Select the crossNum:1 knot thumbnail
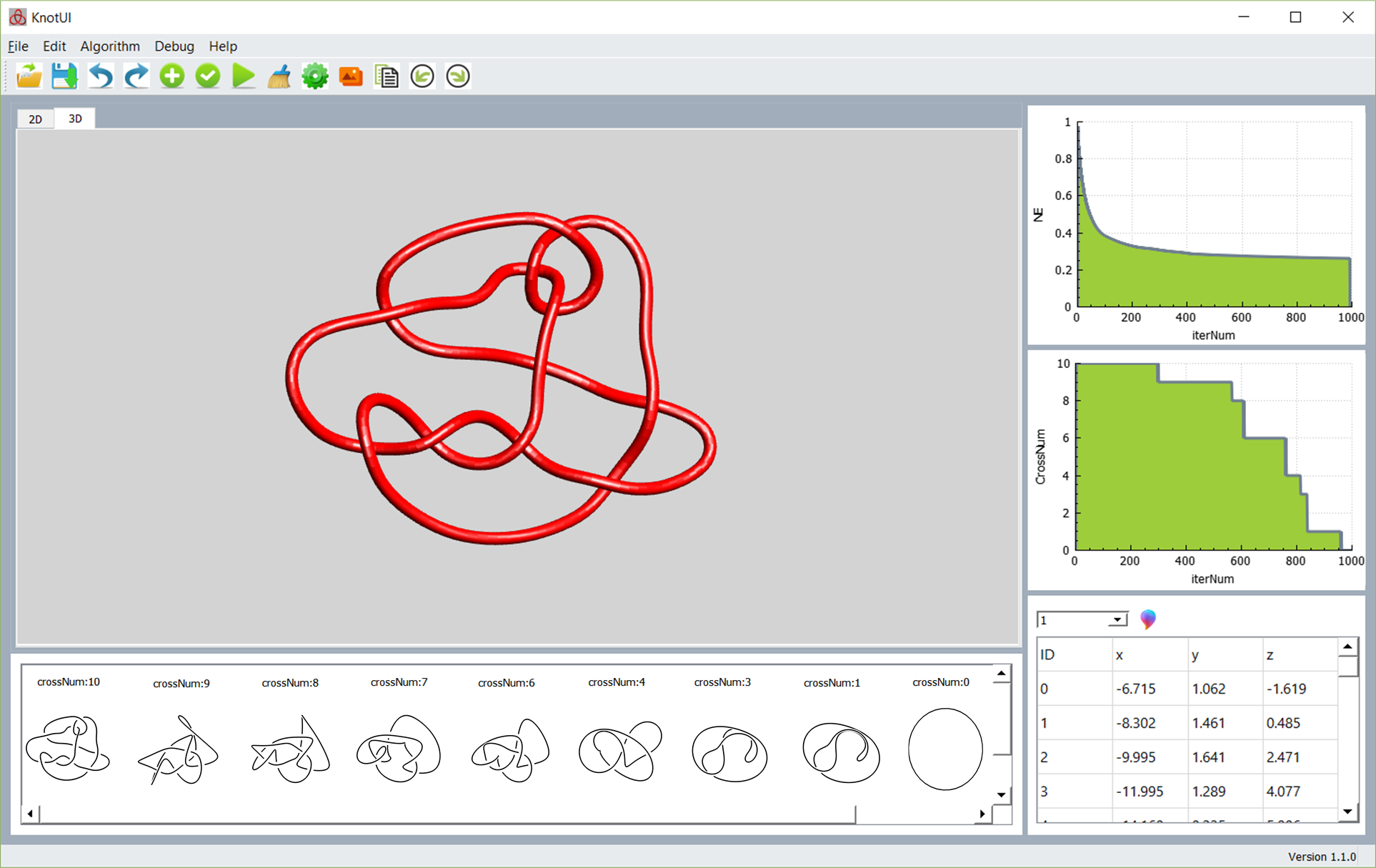Screen dimensions: 1376x868 tap(841, 752)
